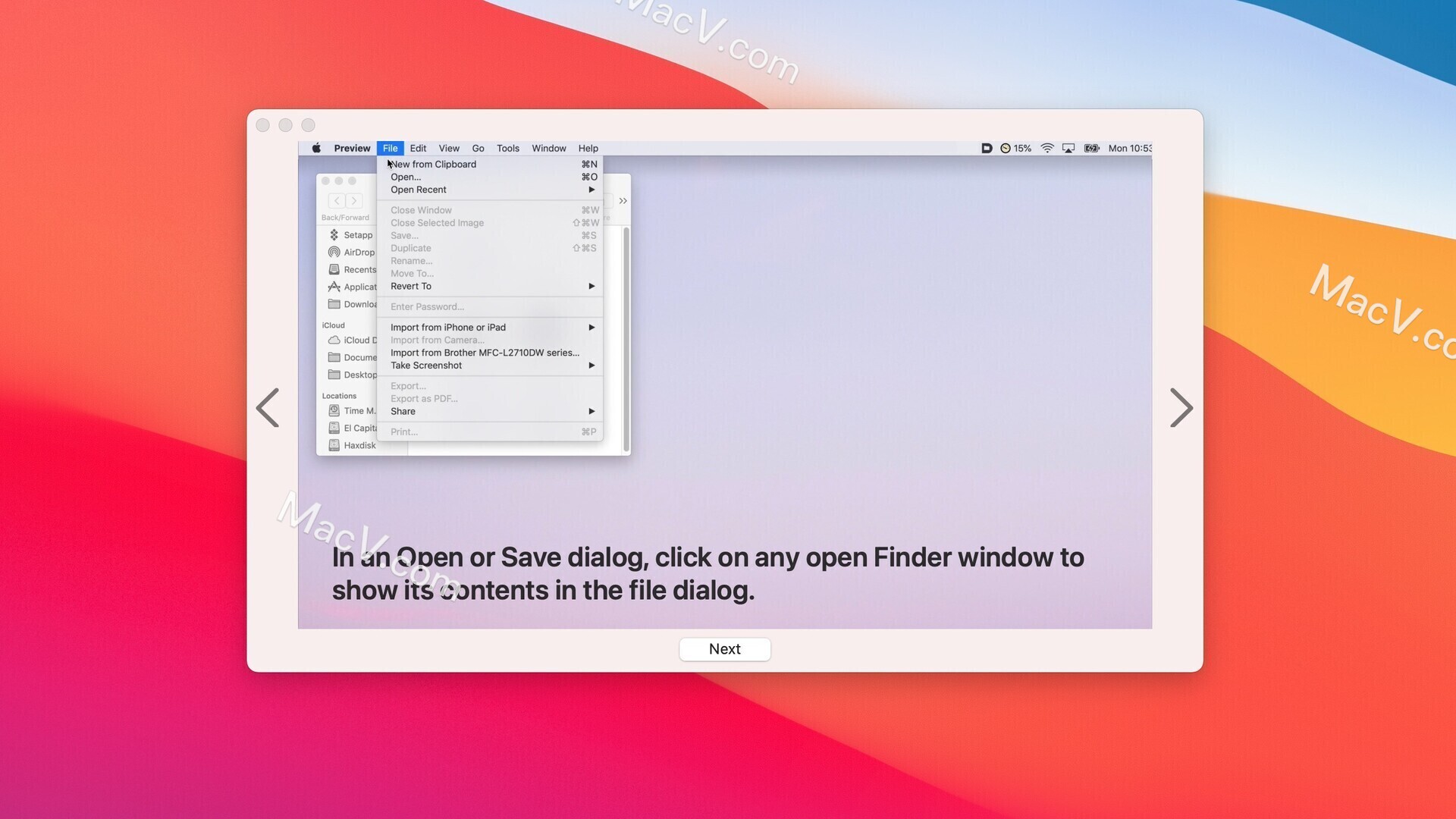This screenshot has height=819, width=1456.
Task: Open the Help menu
Action: point(588,148)
